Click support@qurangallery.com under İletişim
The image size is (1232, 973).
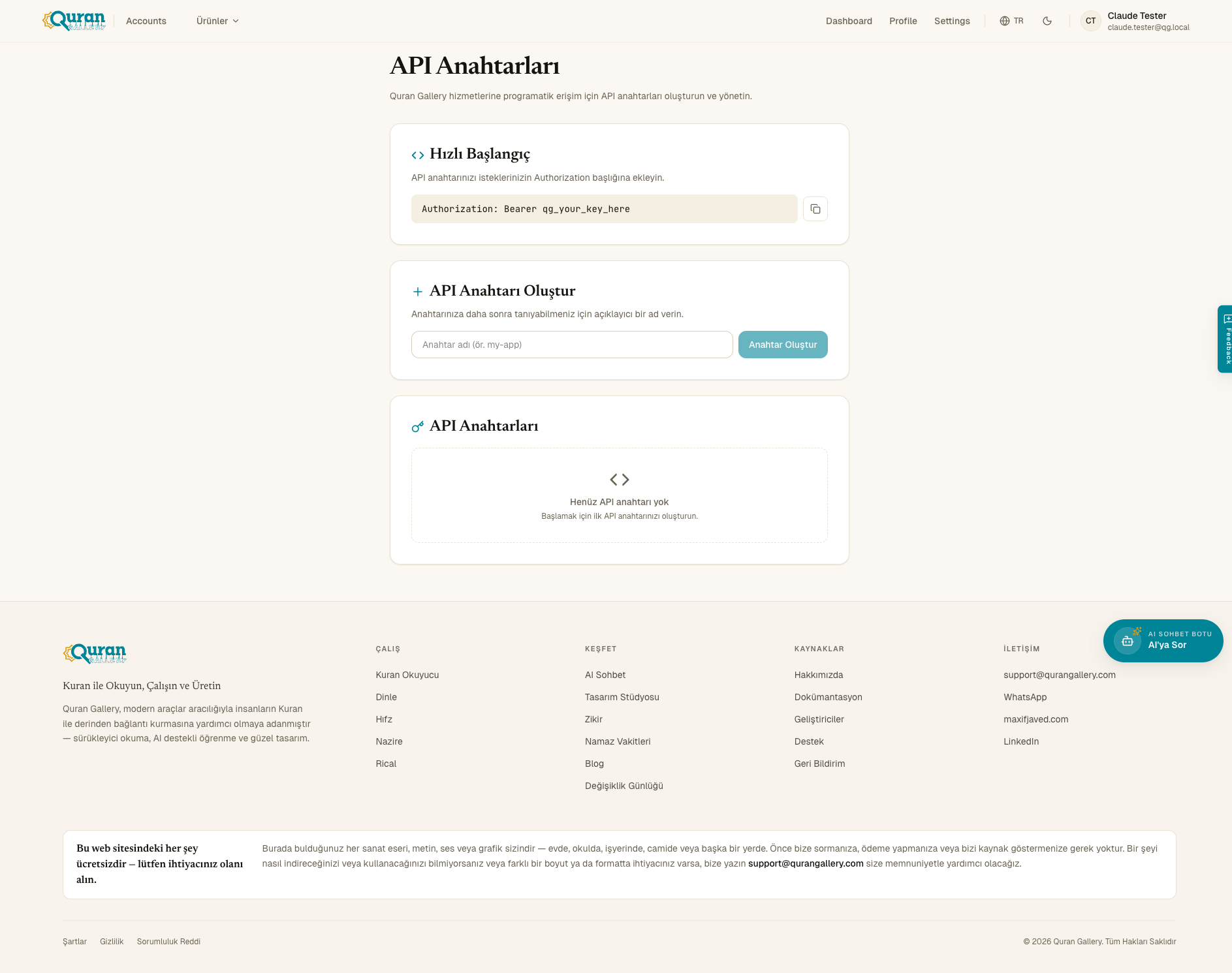[x=1060, y=675]
